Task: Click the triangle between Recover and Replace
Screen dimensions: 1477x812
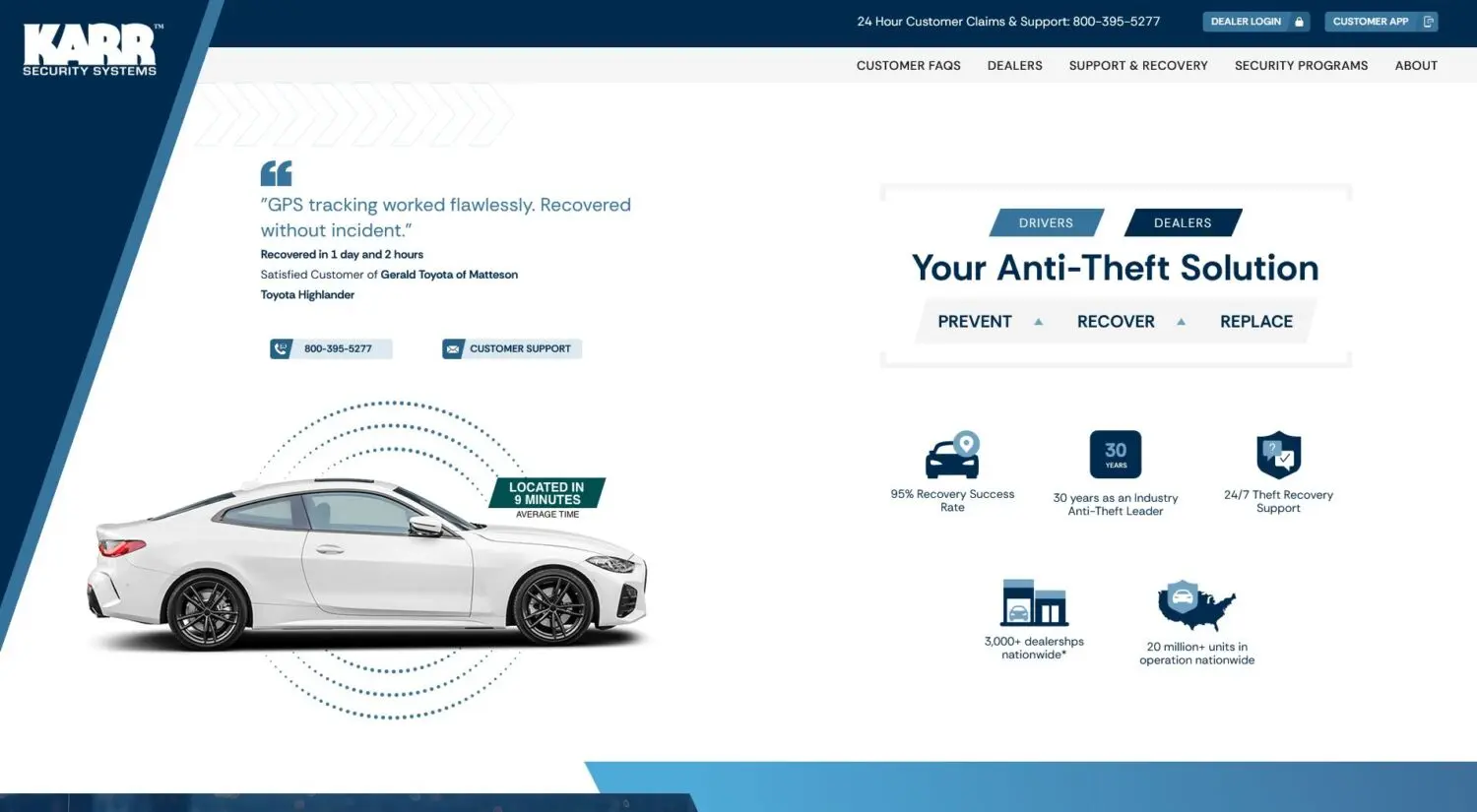Action: point(1181,322)
